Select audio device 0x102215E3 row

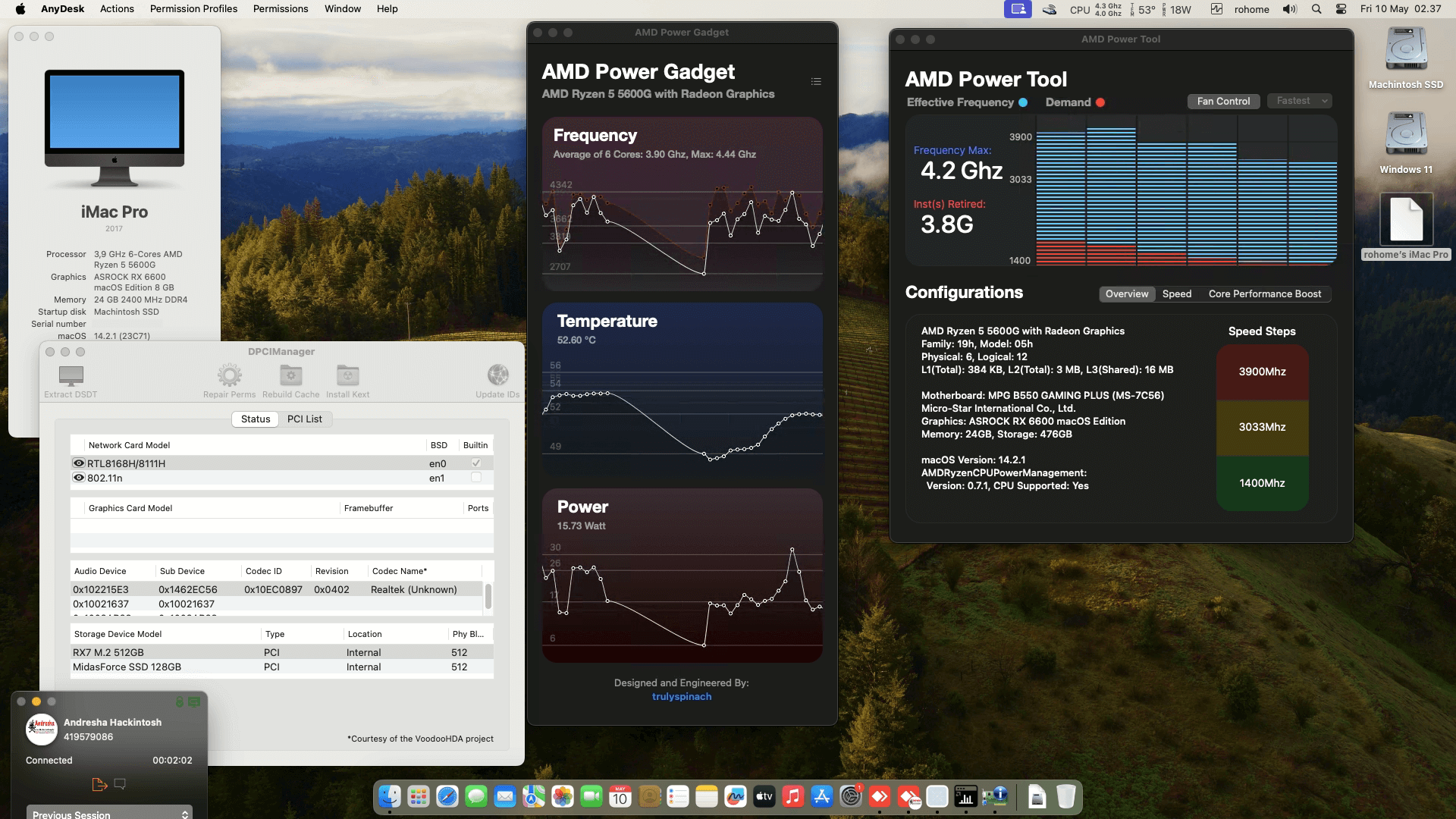click(277, 589)
